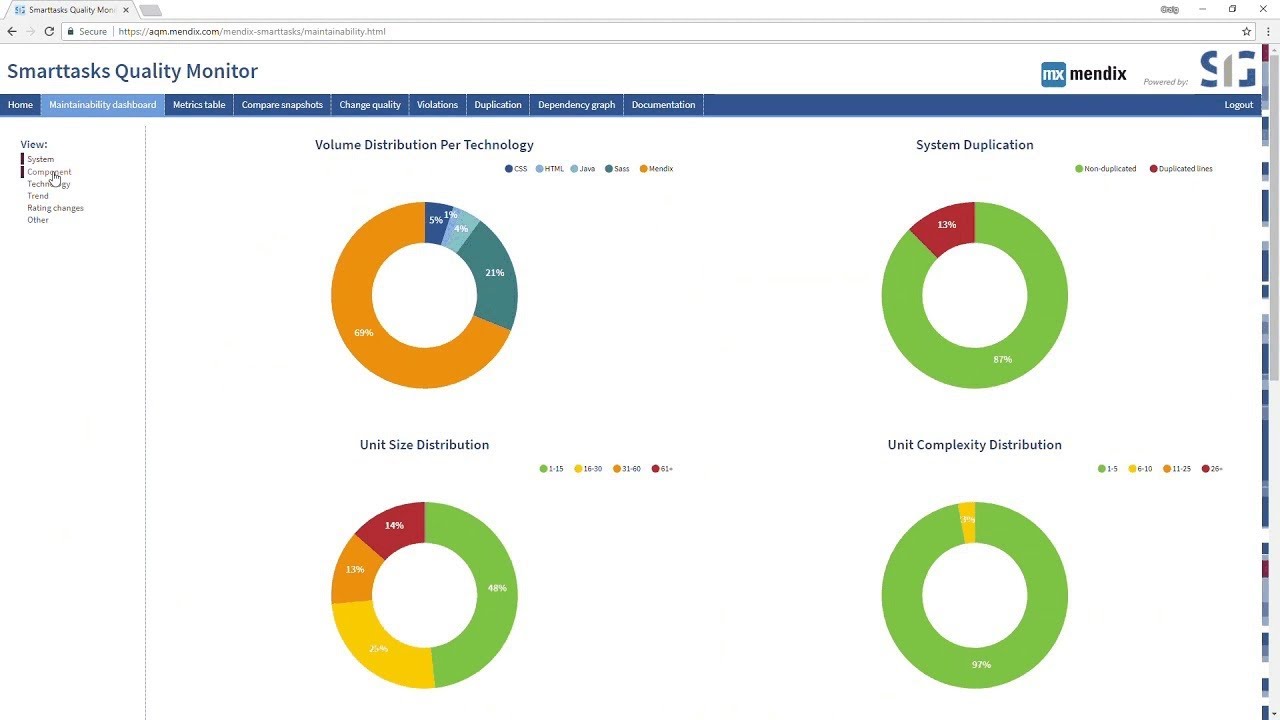Open the Metrics table page

click(199, 105)
